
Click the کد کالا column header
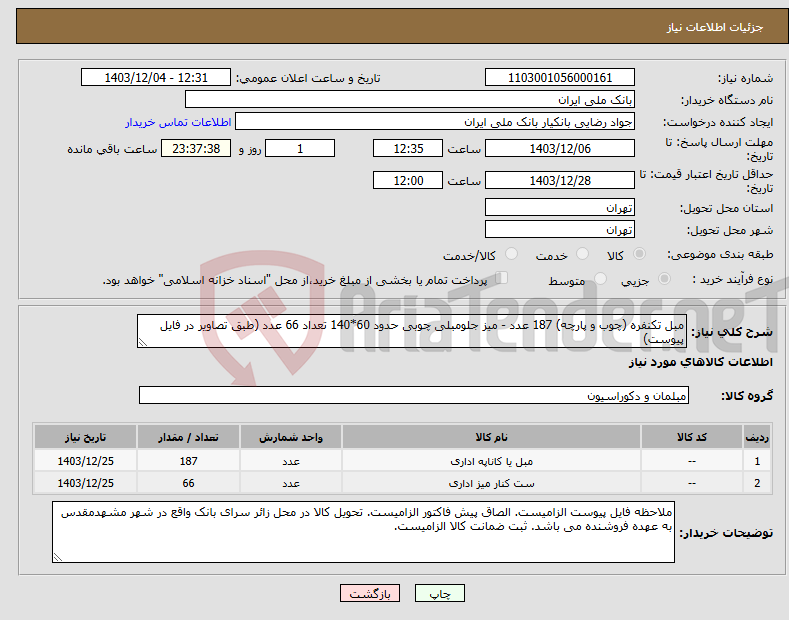click(691, 437)
